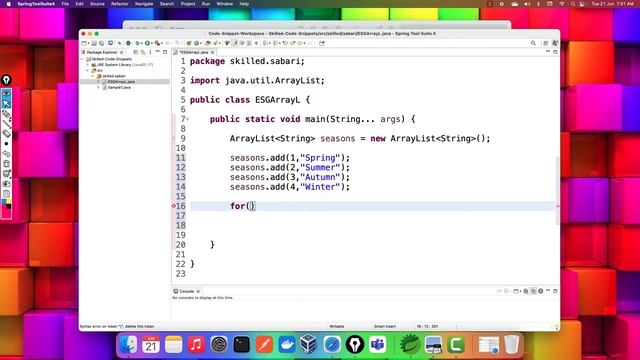Minimize the Package Explorer panel

(x=158, y=52)
